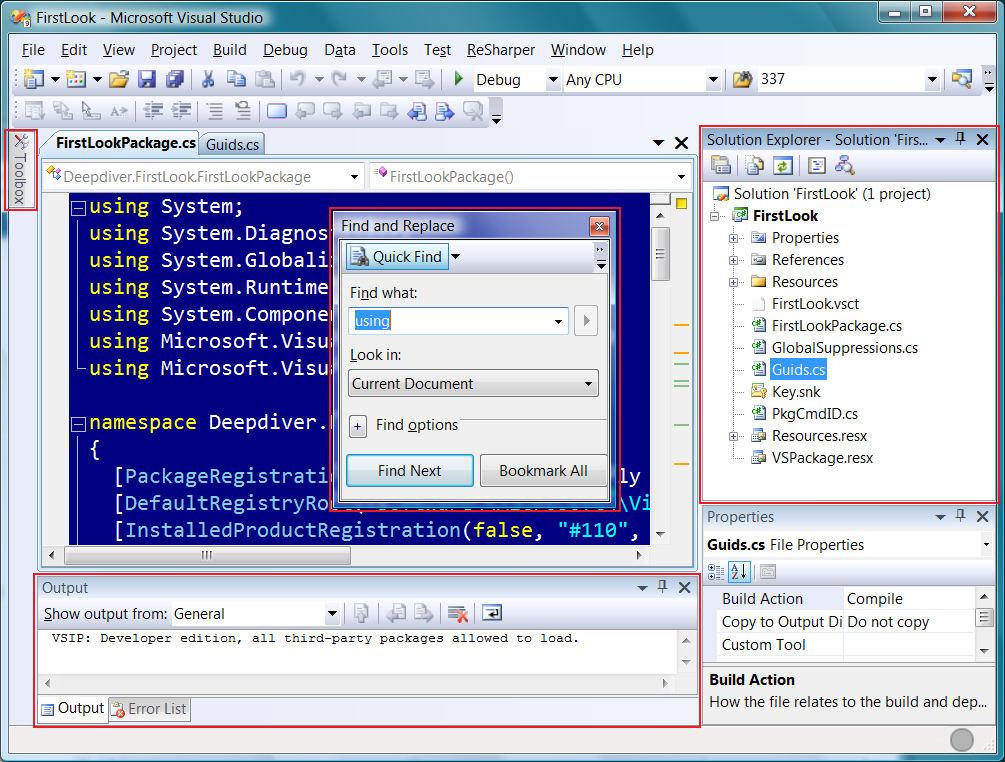Open the Quick Find mode dropdown arrow
Screen dimensions: 1005x762
456,256
